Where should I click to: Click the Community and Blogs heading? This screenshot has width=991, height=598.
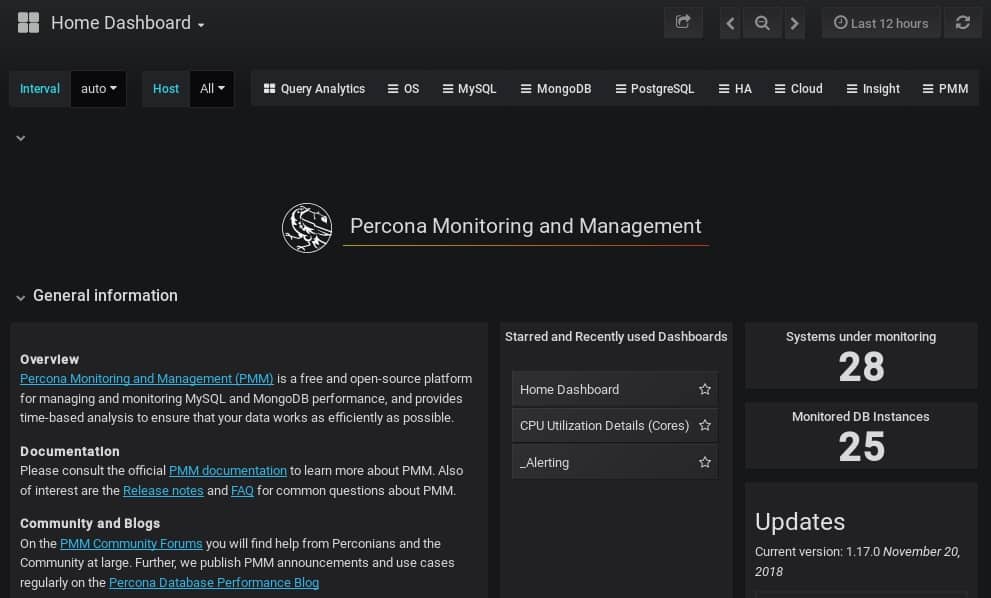(x=90, y=523)
